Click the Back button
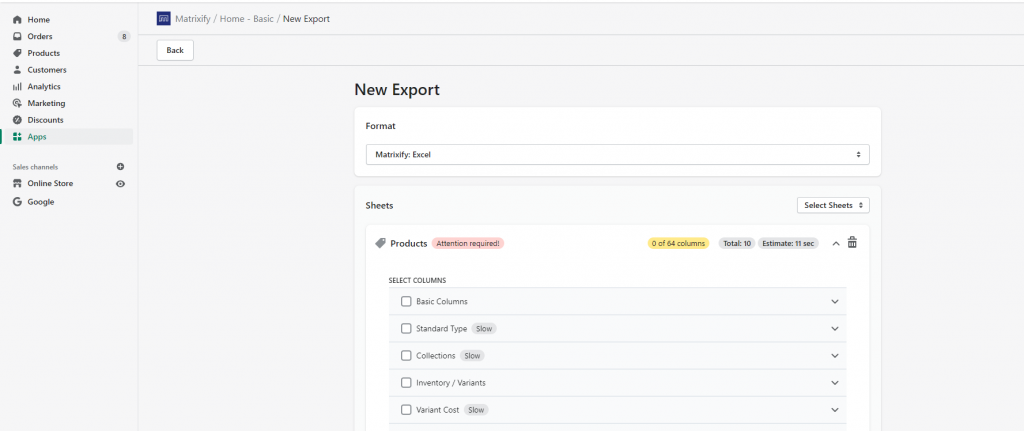Screen dimensions: 1024x431 point(175,50)
